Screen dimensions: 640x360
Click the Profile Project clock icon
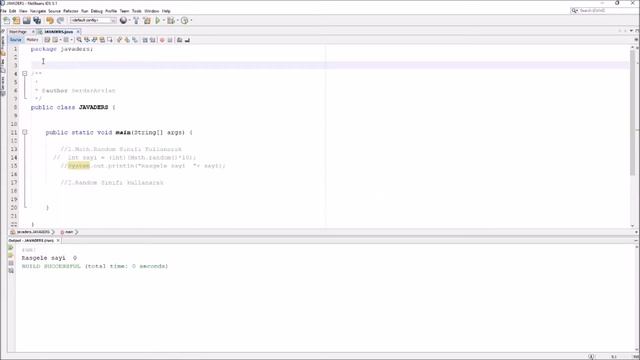point(184,20)
